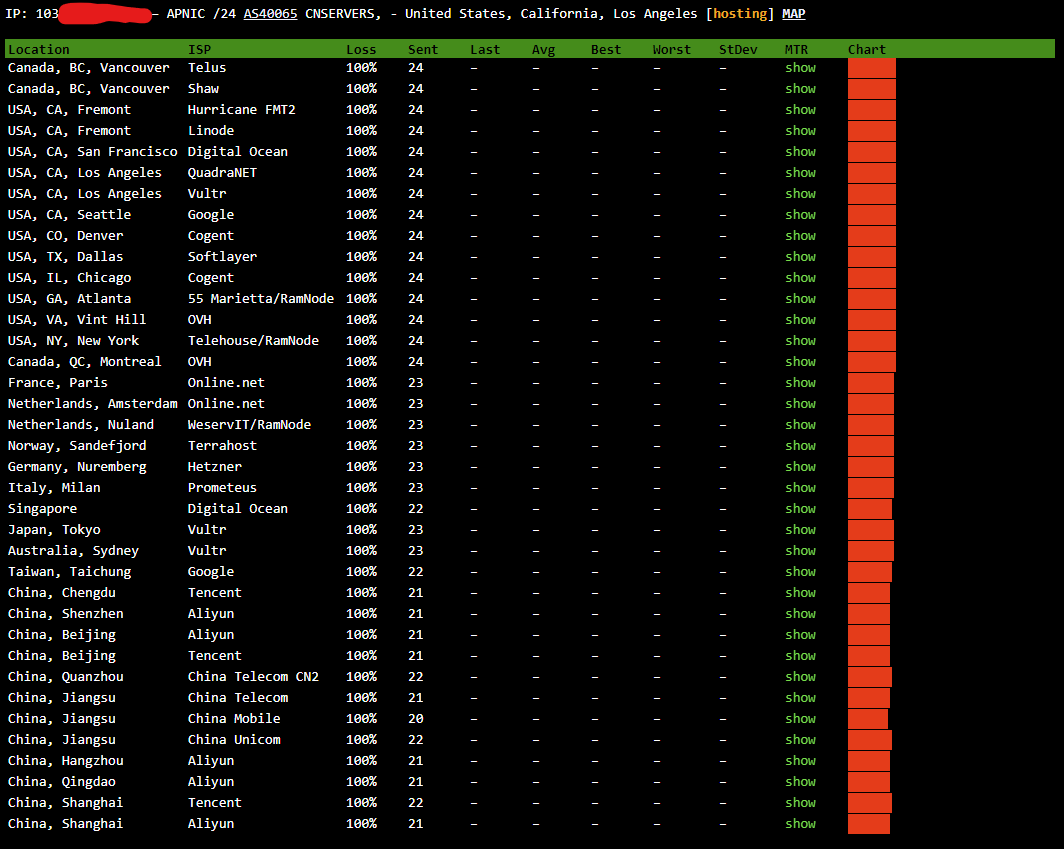Open the AS40065 link

click(x=270, y=14)
